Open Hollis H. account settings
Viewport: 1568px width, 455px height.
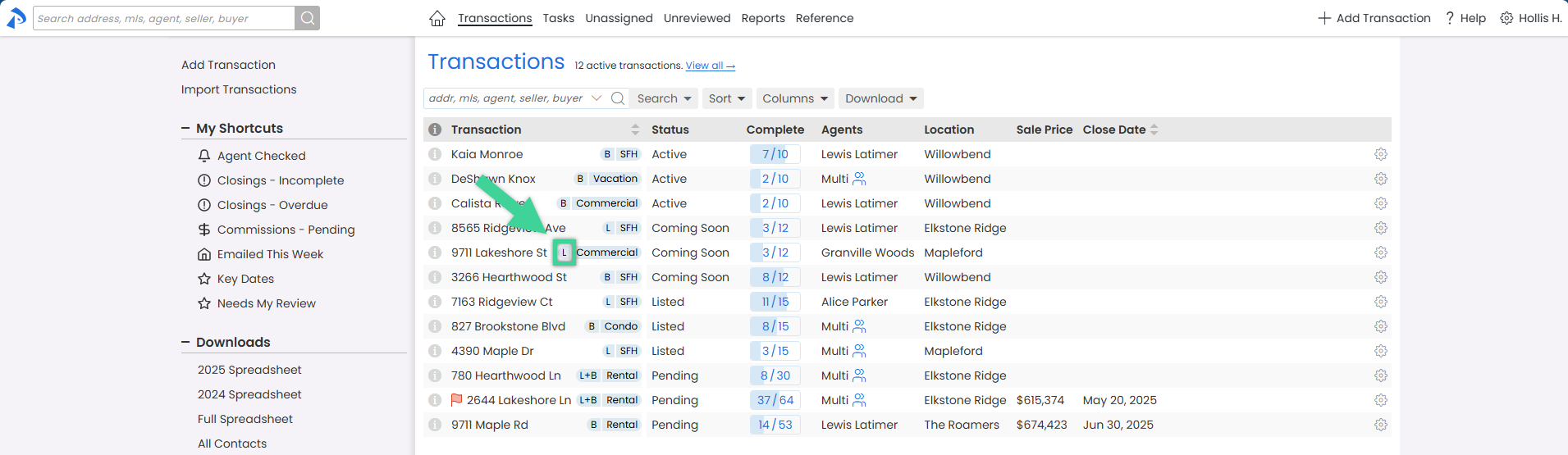coord(1531,18)
